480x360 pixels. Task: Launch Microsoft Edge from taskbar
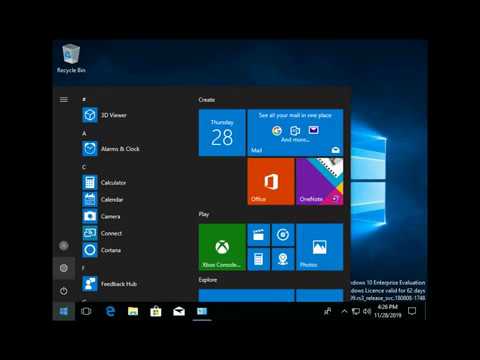(x=110, y=311)
